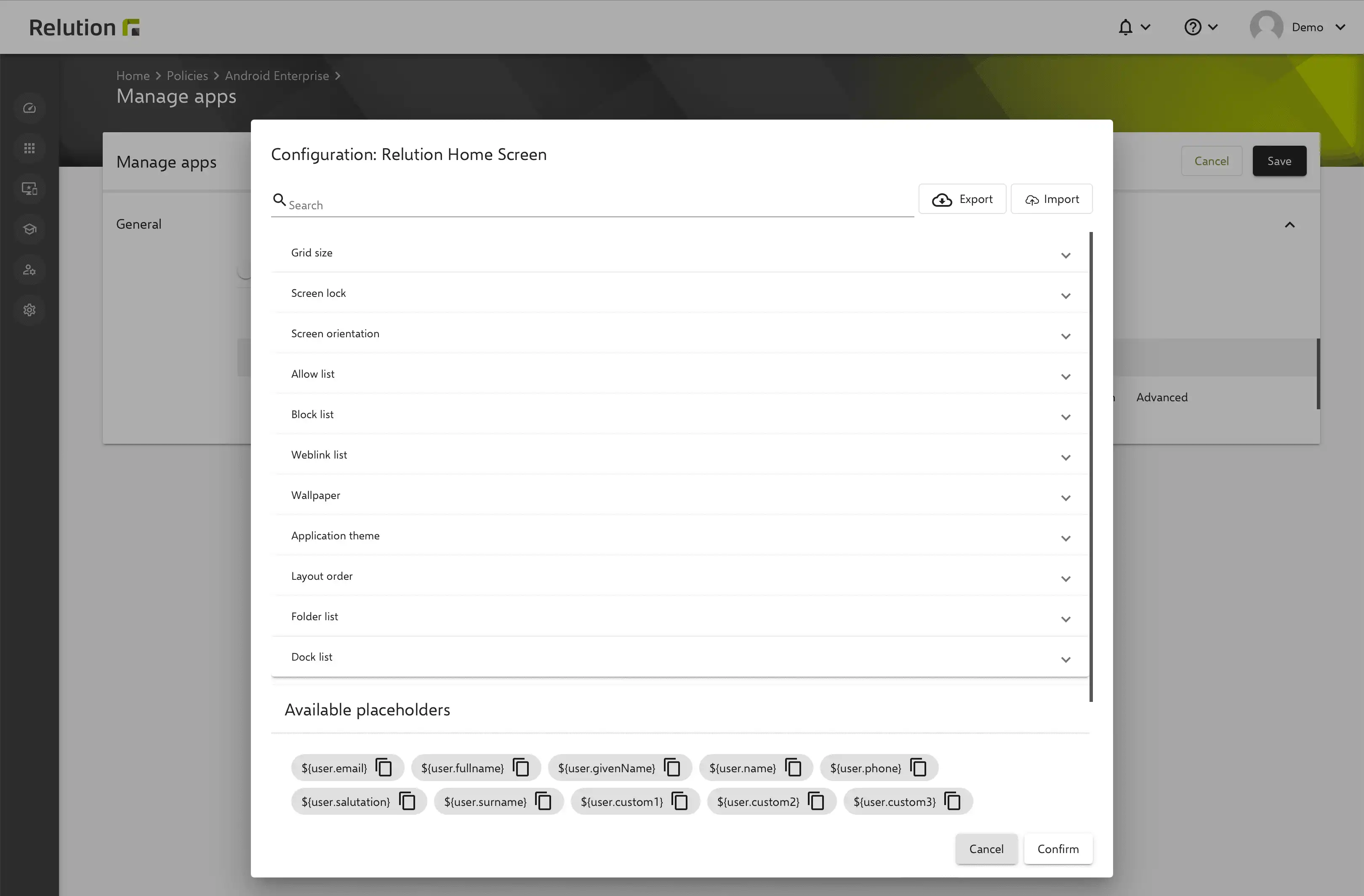Screen dimensions: 1364x896
Task: Copy the ${user.custom1} placeholder
Action: (x=680, y=801)
